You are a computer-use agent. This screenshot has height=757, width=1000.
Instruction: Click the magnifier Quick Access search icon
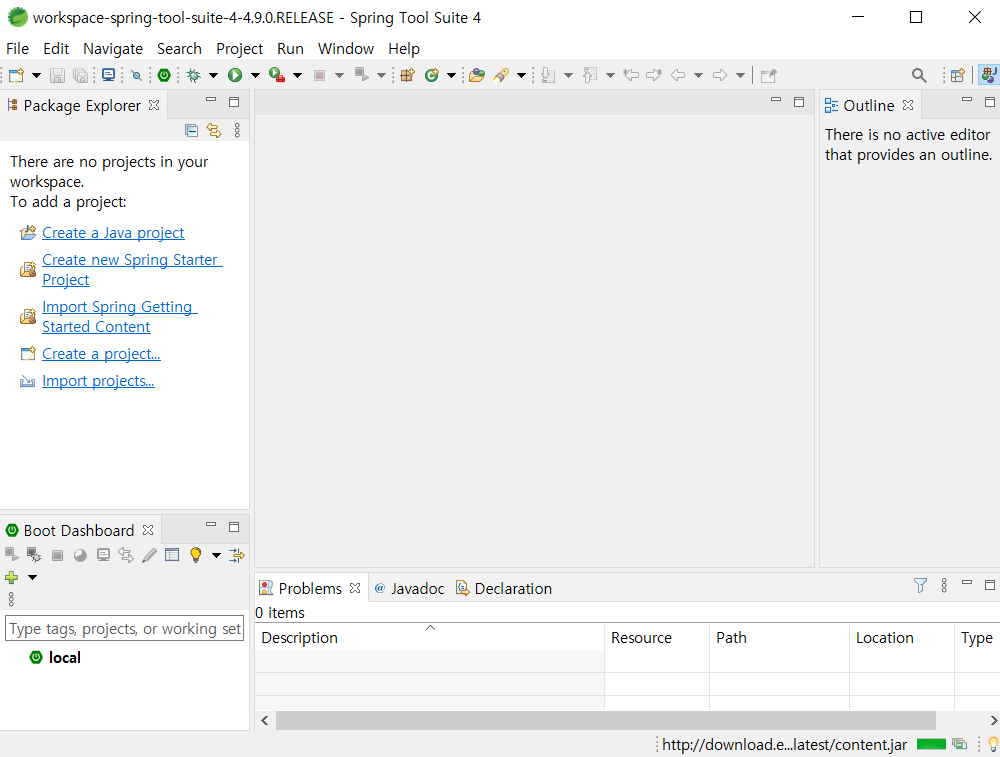click(x=919, y=75)
